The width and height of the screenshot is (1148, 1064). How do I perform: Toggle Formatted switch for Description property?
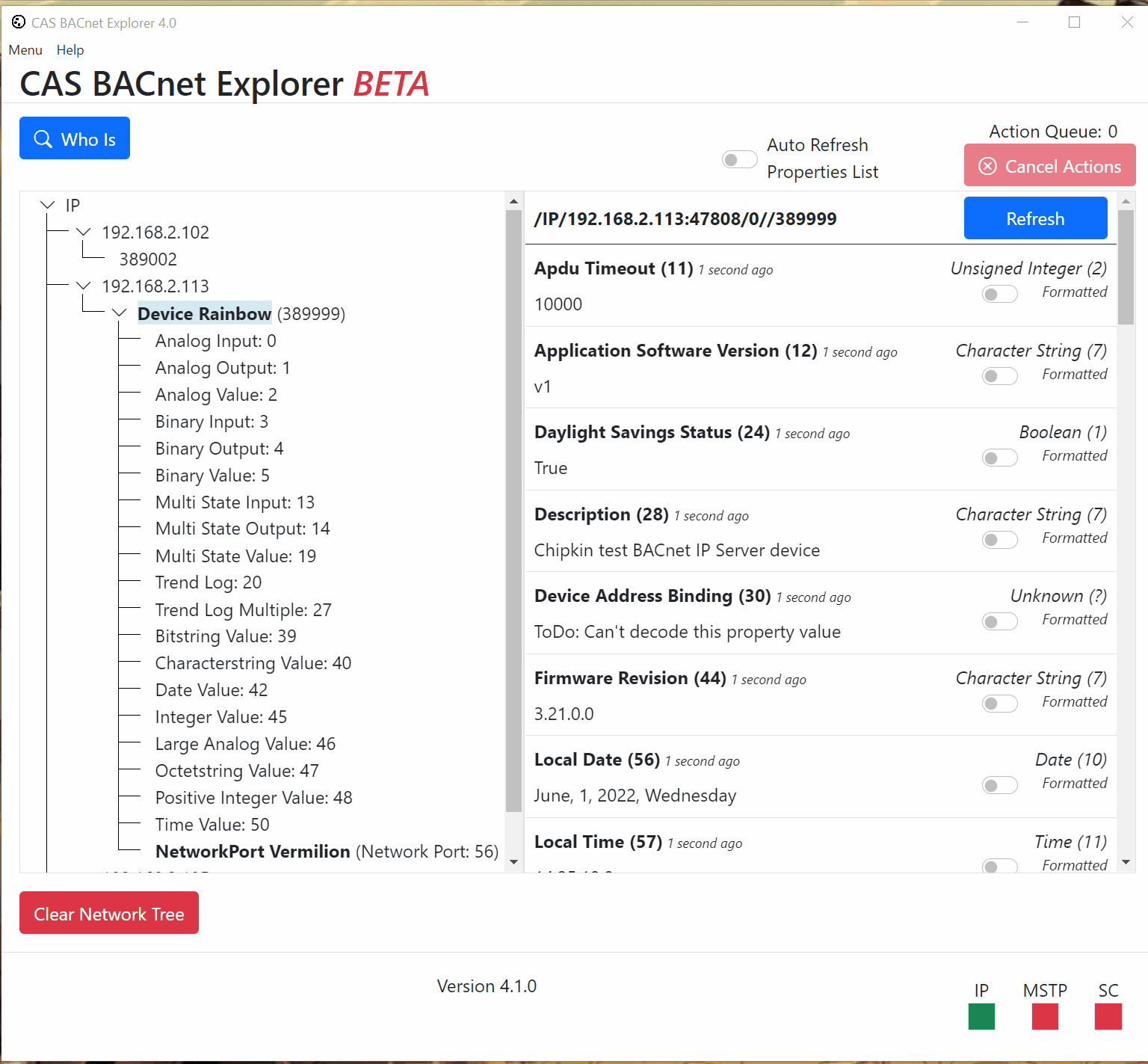pyautogui.click(x=1000, y=539)
